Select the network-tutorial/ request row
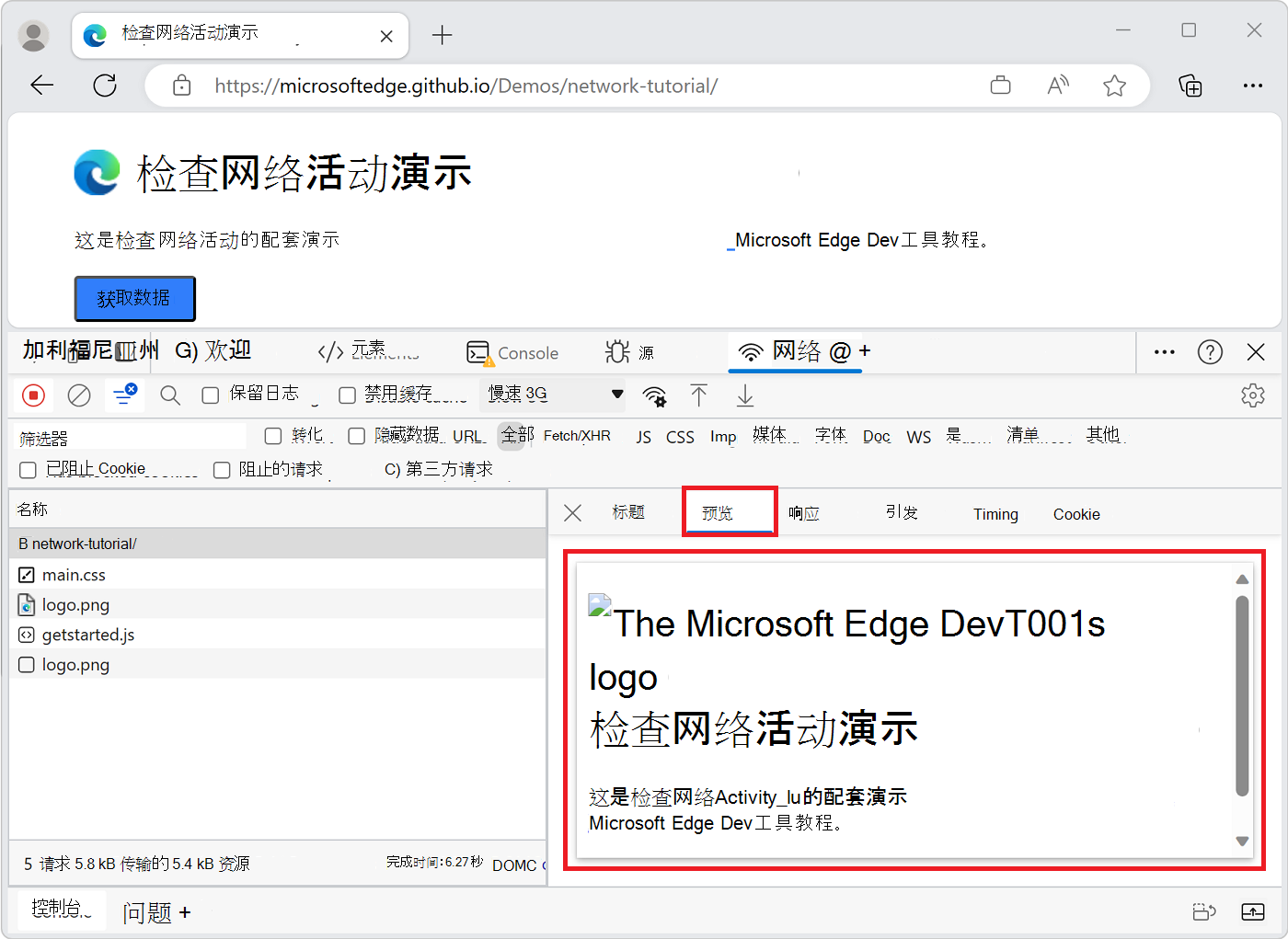 278,544
